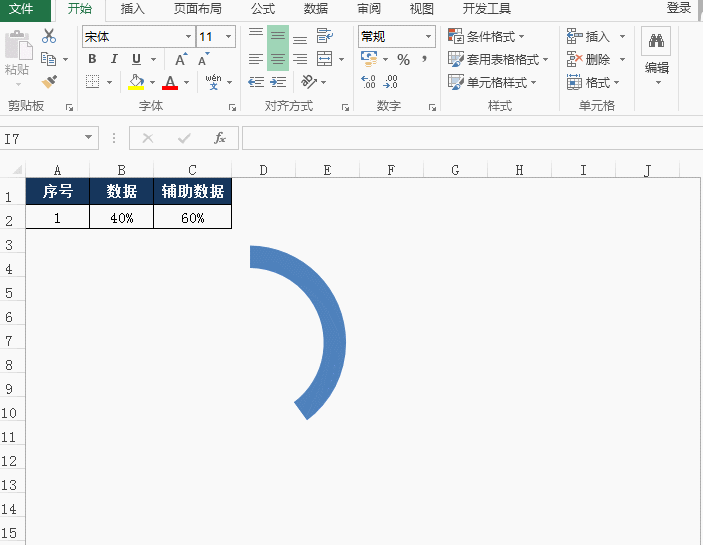Click the Cut scissors icon
The height and width of the screenshot is (545, 703).
pos(49,36)
